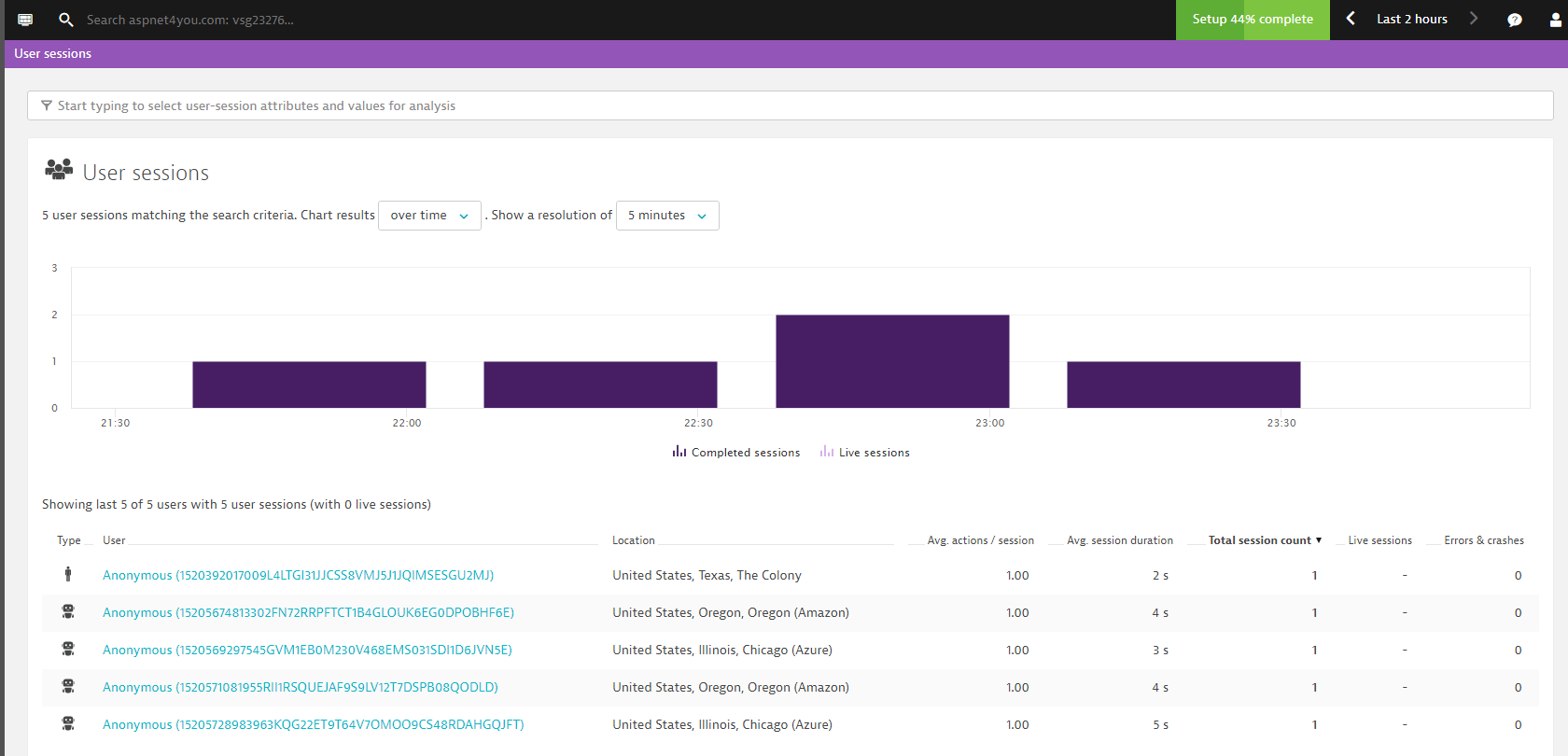Click the Live sessions column header
The width and height of the screenshot is (1568, 756).
pyautogui.click(x=1379, y=540)
